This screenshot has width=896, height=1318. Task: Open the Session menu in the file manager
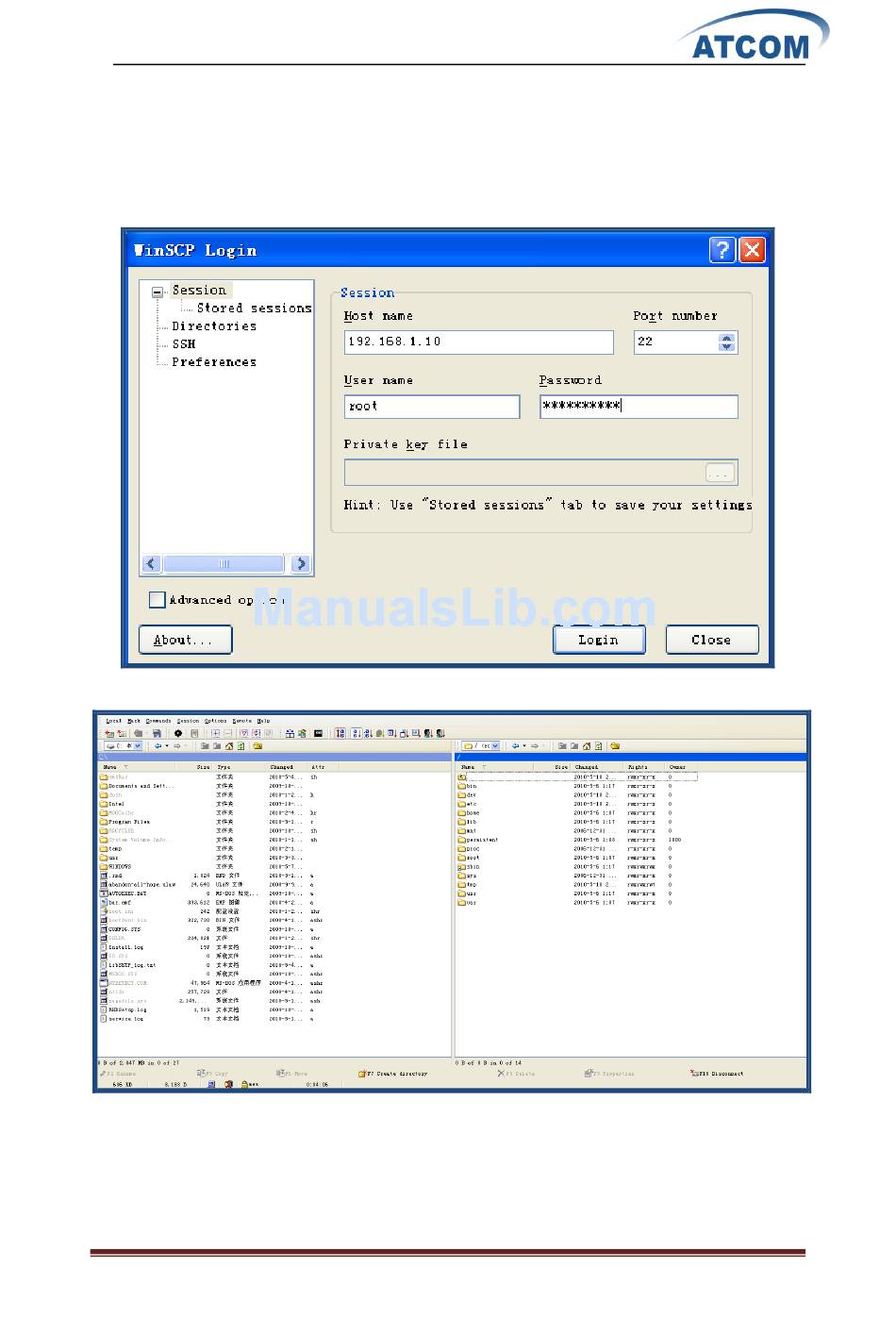pyautogui.click(x=189, y=721)
